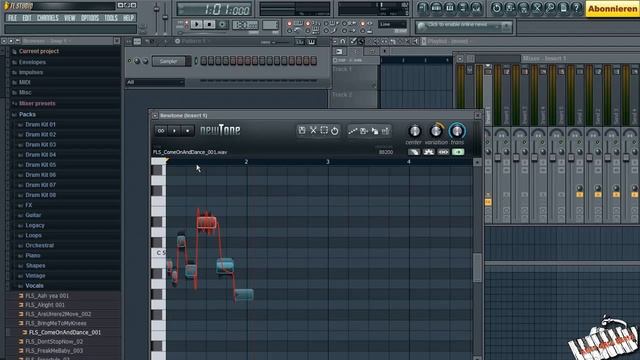Open the HELP menu
Image resolution: width=640 pixels, height=360 pixels.
[128, 18]
